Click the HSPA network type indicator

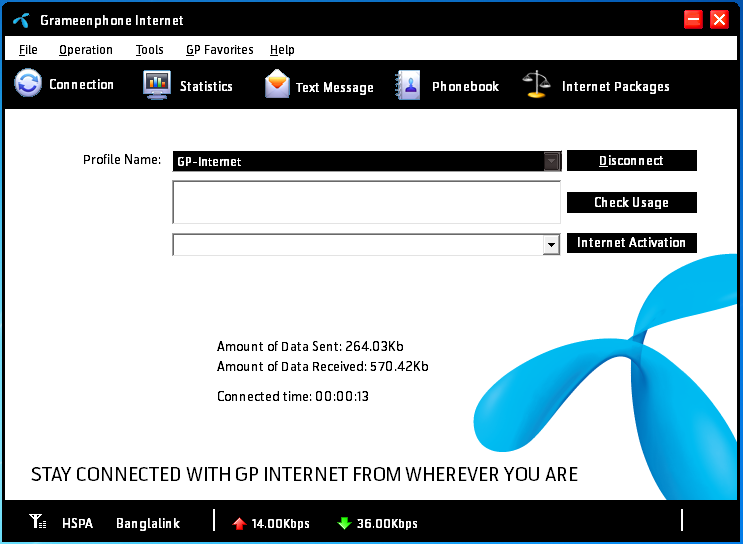tap(77, 523)
